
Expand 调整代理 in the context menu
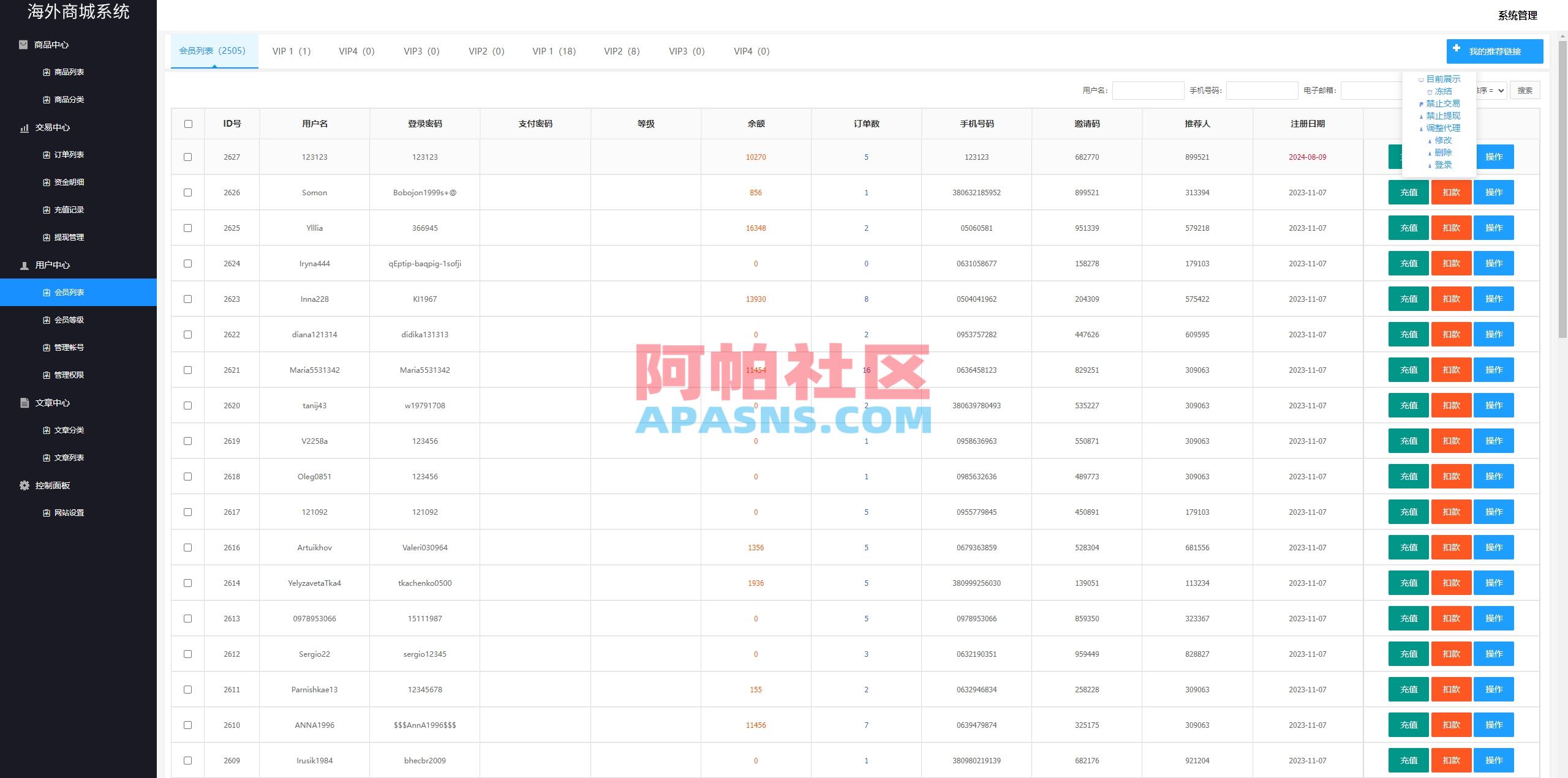coord(1443,128)
